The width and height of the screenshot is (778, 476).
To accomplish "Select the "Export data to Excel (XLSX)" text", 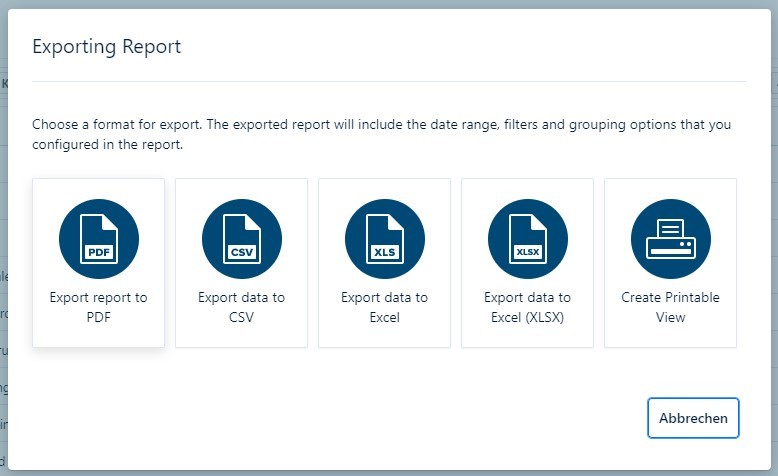I will click(x=528, y=307).
